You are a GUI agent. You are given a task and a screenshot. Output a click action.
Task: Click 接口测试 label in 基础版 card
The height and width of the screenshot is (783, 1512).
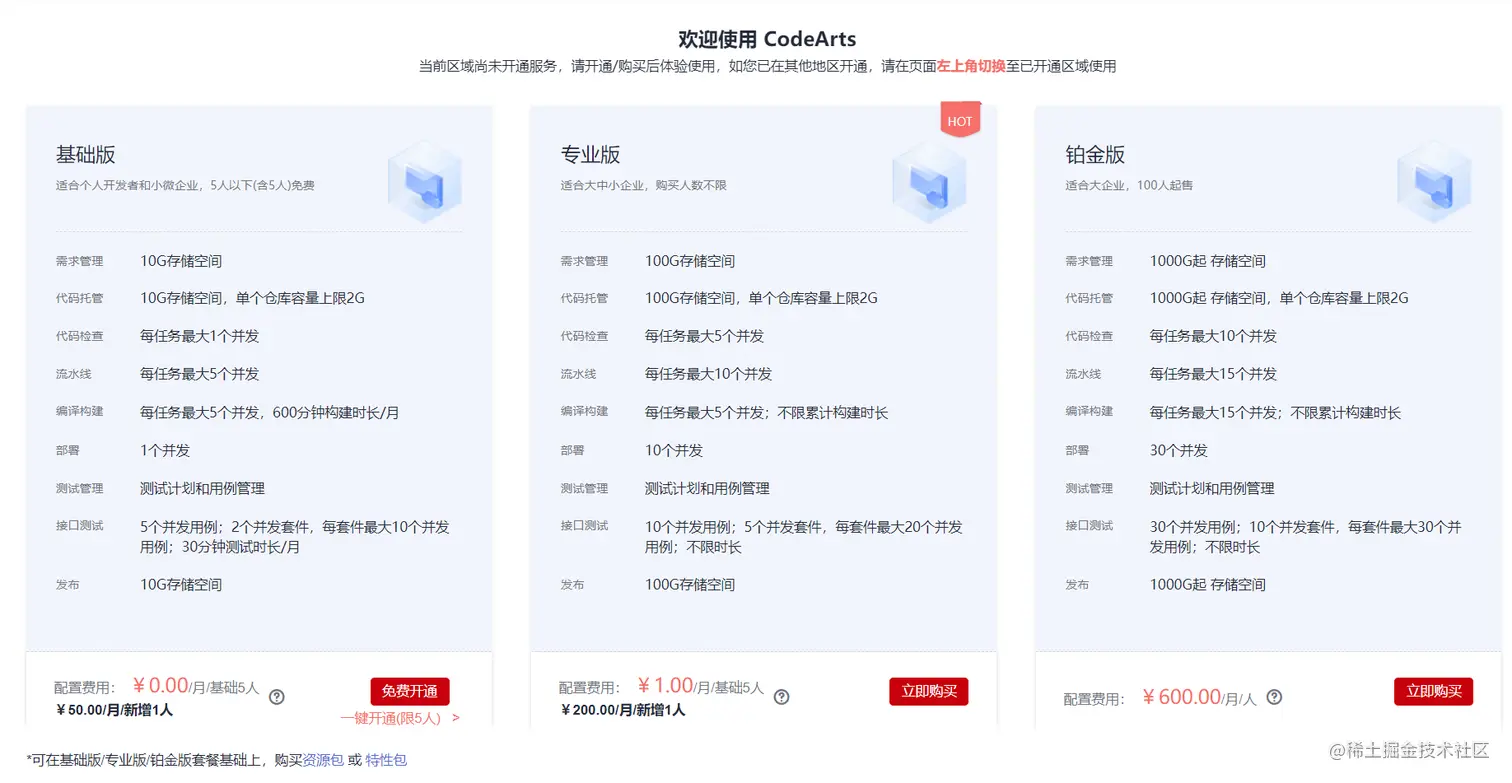(80, 525)
